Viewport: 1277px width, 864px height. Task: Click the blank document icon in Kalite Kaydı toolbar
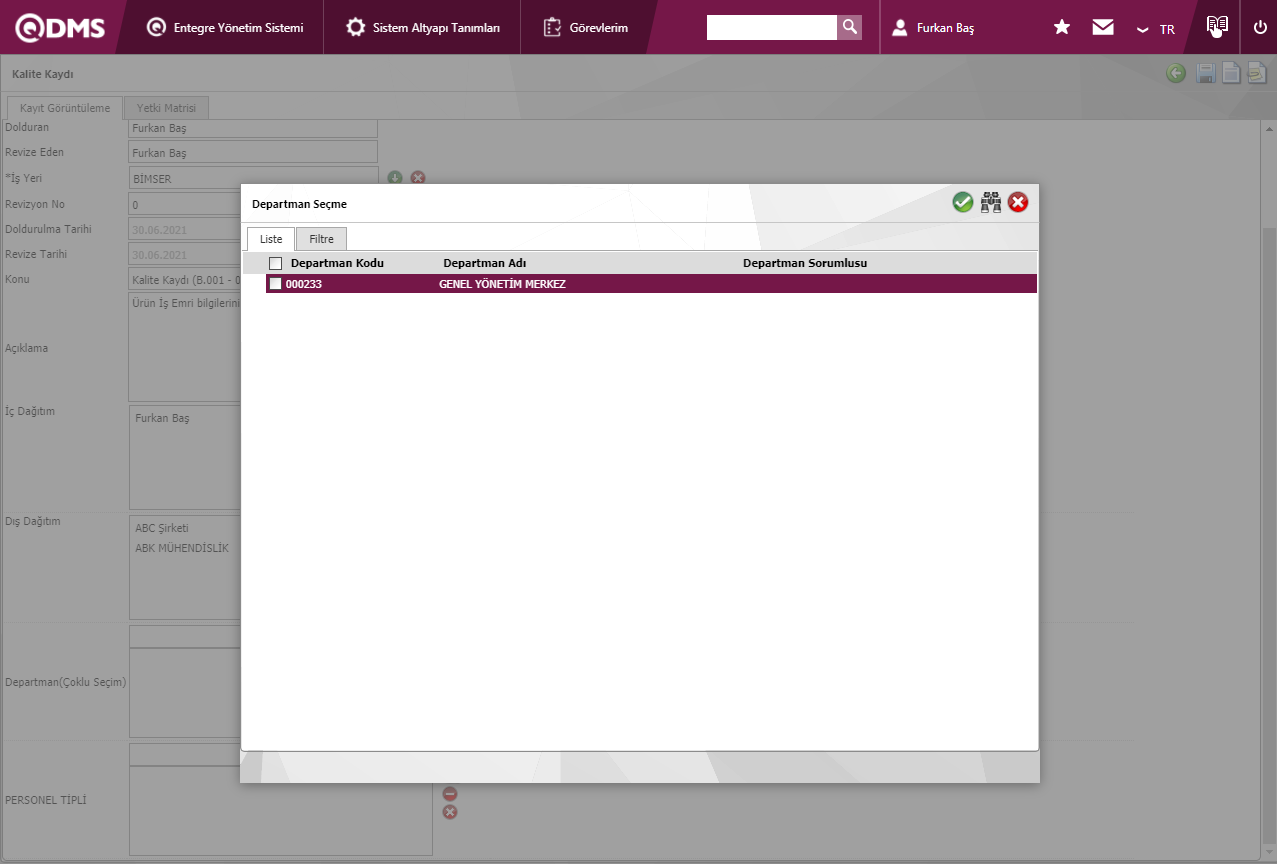[1232, 73]
